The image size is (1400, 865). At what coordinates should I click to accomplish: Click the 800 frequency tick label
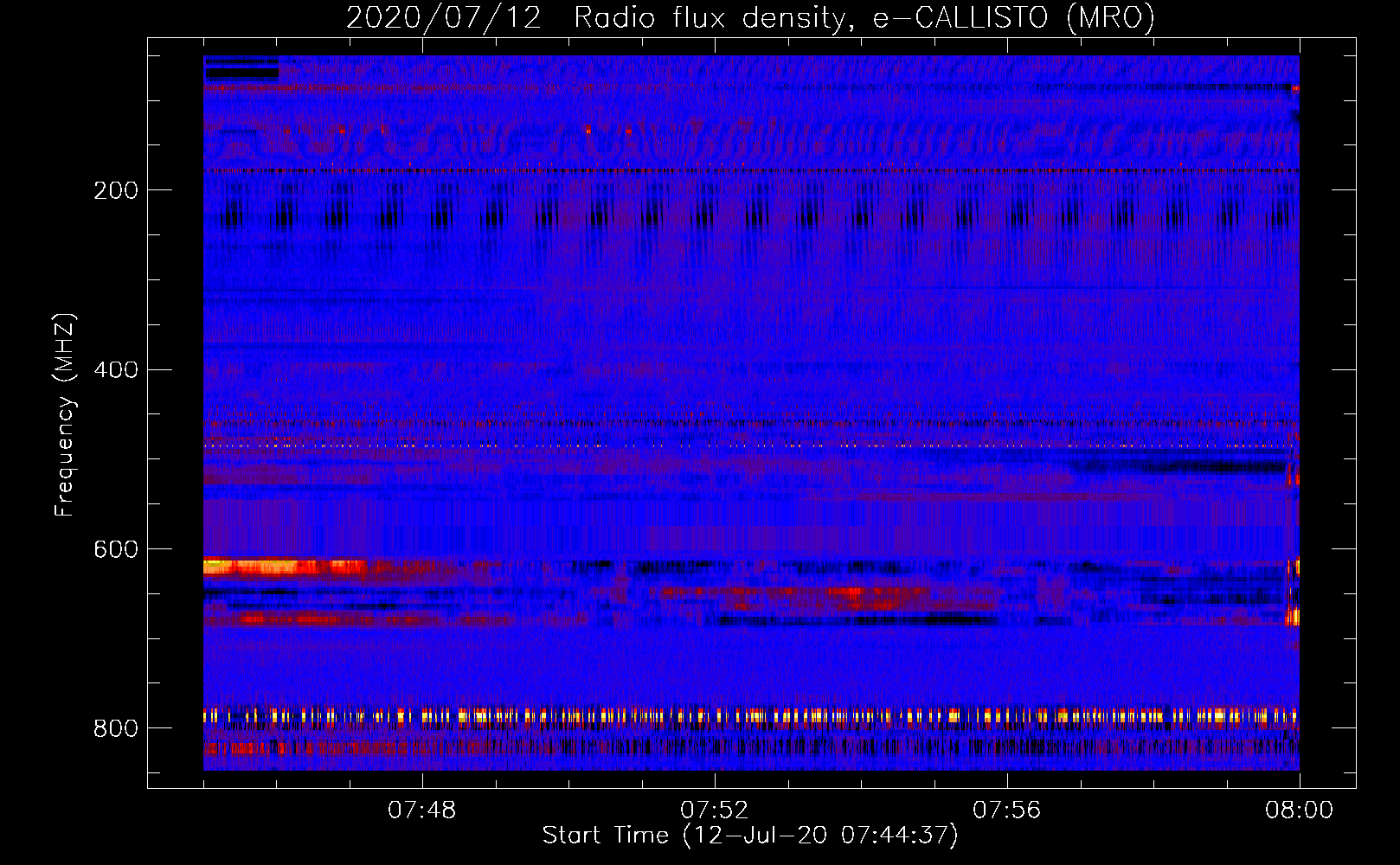coord(116,729)
